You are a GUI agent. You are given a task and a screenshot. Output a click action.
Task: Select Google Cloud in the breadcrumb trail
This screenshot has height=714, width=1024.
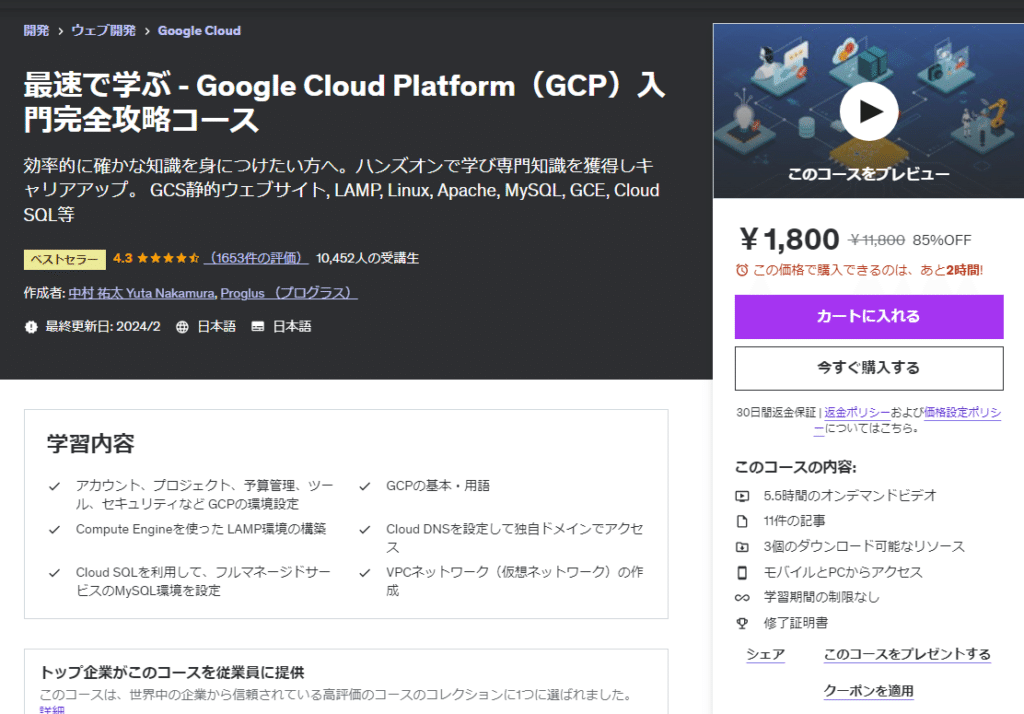coord(199,31)
